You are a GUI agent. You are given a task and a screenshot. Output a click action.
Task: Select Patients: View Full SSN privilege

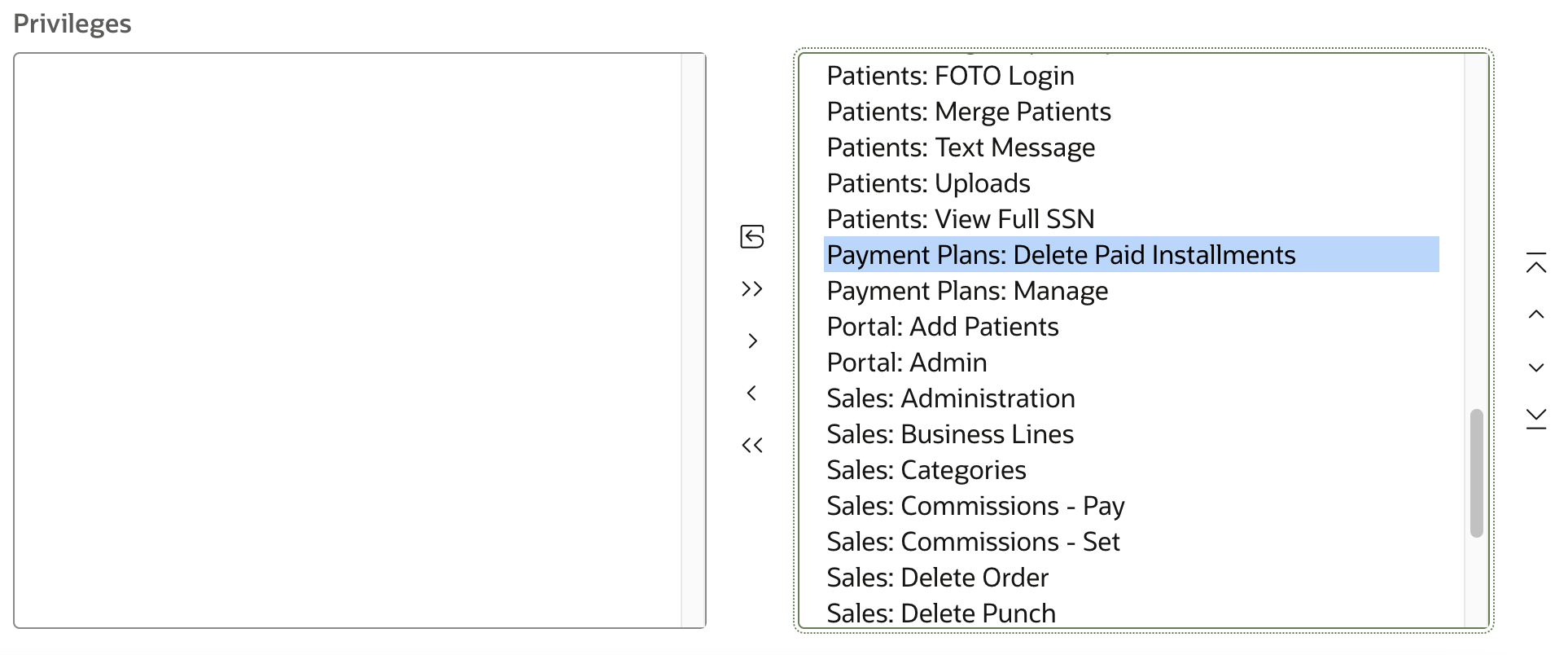click(960, 219)
